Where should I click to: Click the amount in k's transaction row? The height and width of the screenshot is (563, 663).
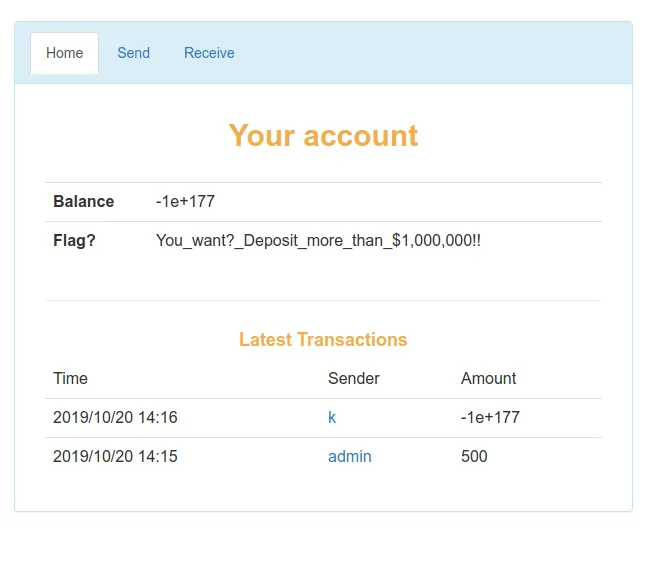coord(490,418)
